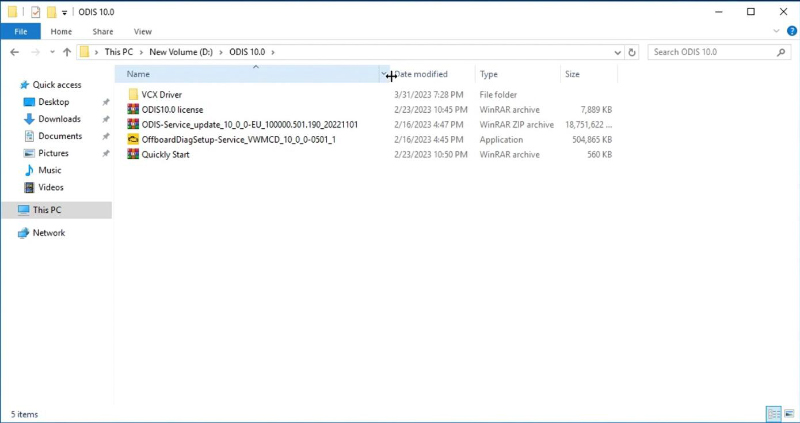Select 'OffboardDiagSetup-Service_VWMCD_10_0_0-0501_1' file name
Screen dimensions: 800x423
[x=239, y=139]
